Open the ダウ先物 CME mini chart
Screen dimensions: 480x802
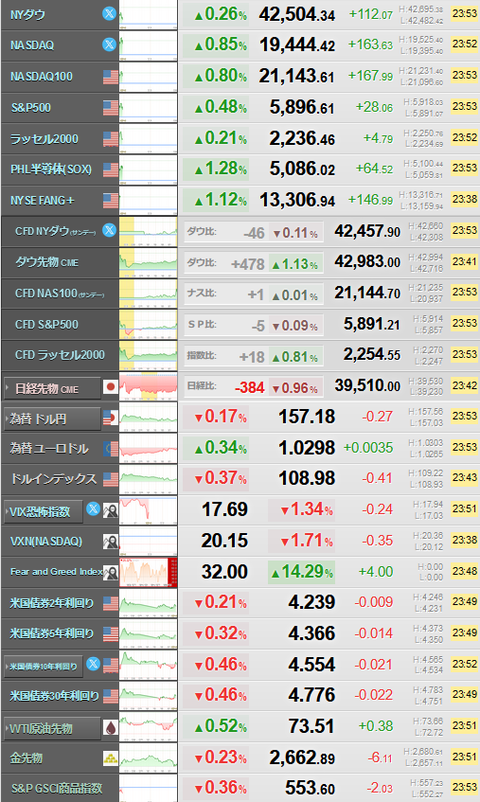click(148, 262)
